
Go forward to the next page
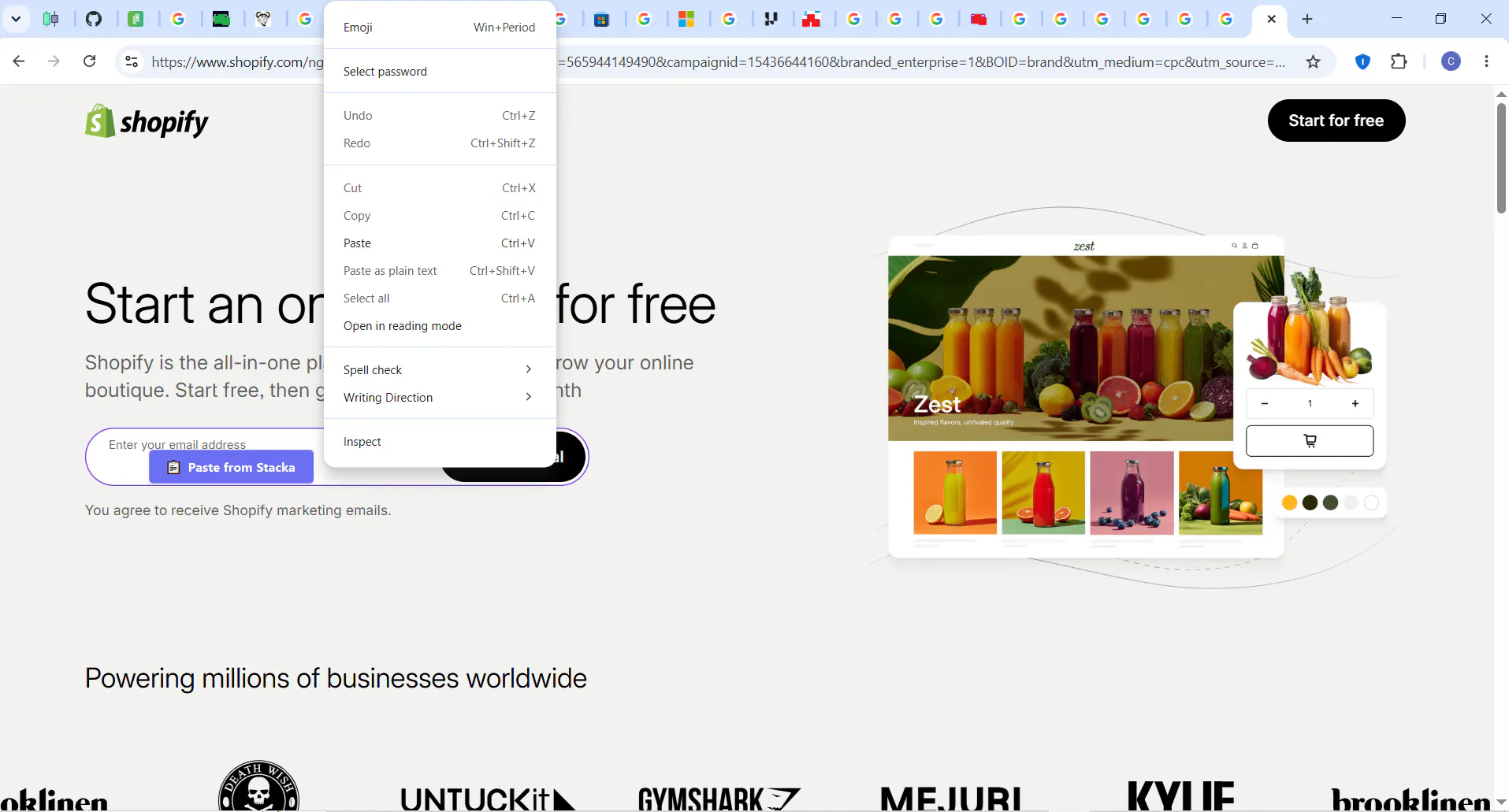tap(54, 61)
